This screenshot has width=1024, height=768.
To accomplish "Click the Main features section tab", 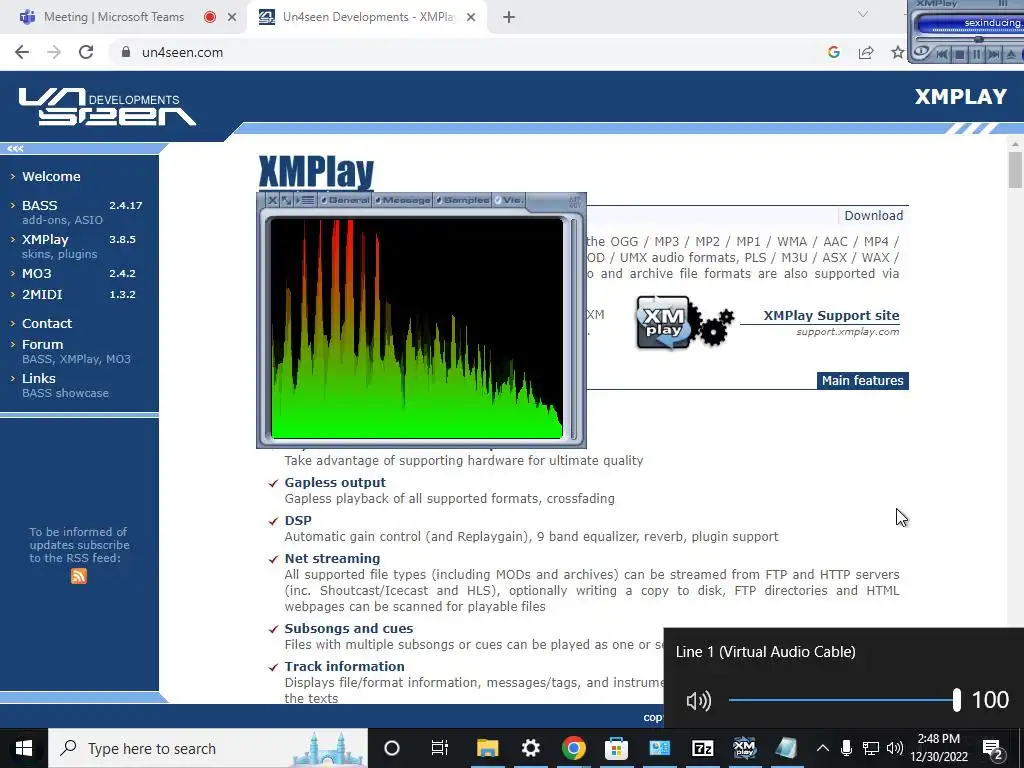I will (863, 381).
